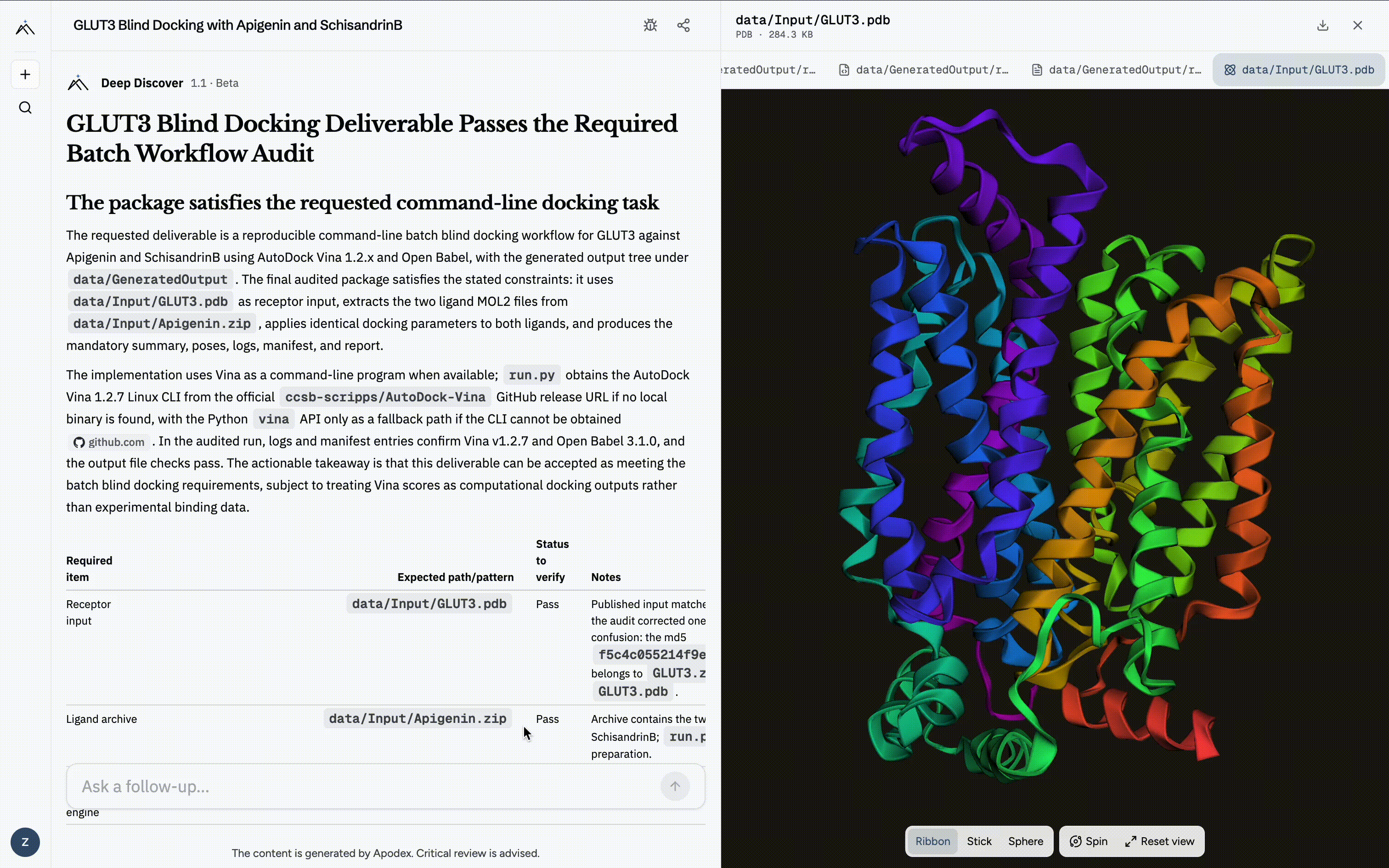The width and height of the screenshot is (1389, 868).
Task: Click the 'PDB · 284.3 KB' file info
Action: click(x=774, y=35)
